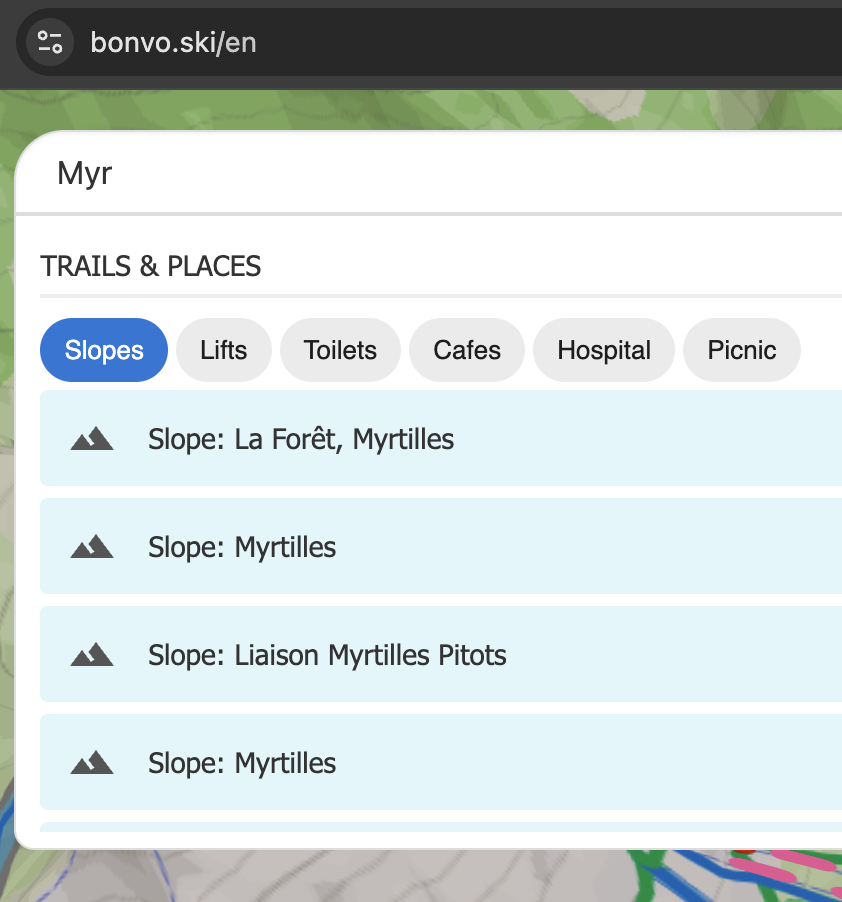Select the mountain icon next to Slope: Myrtilles
The width and height of the screenshot is (842, 902).
[x=90, y=546]
